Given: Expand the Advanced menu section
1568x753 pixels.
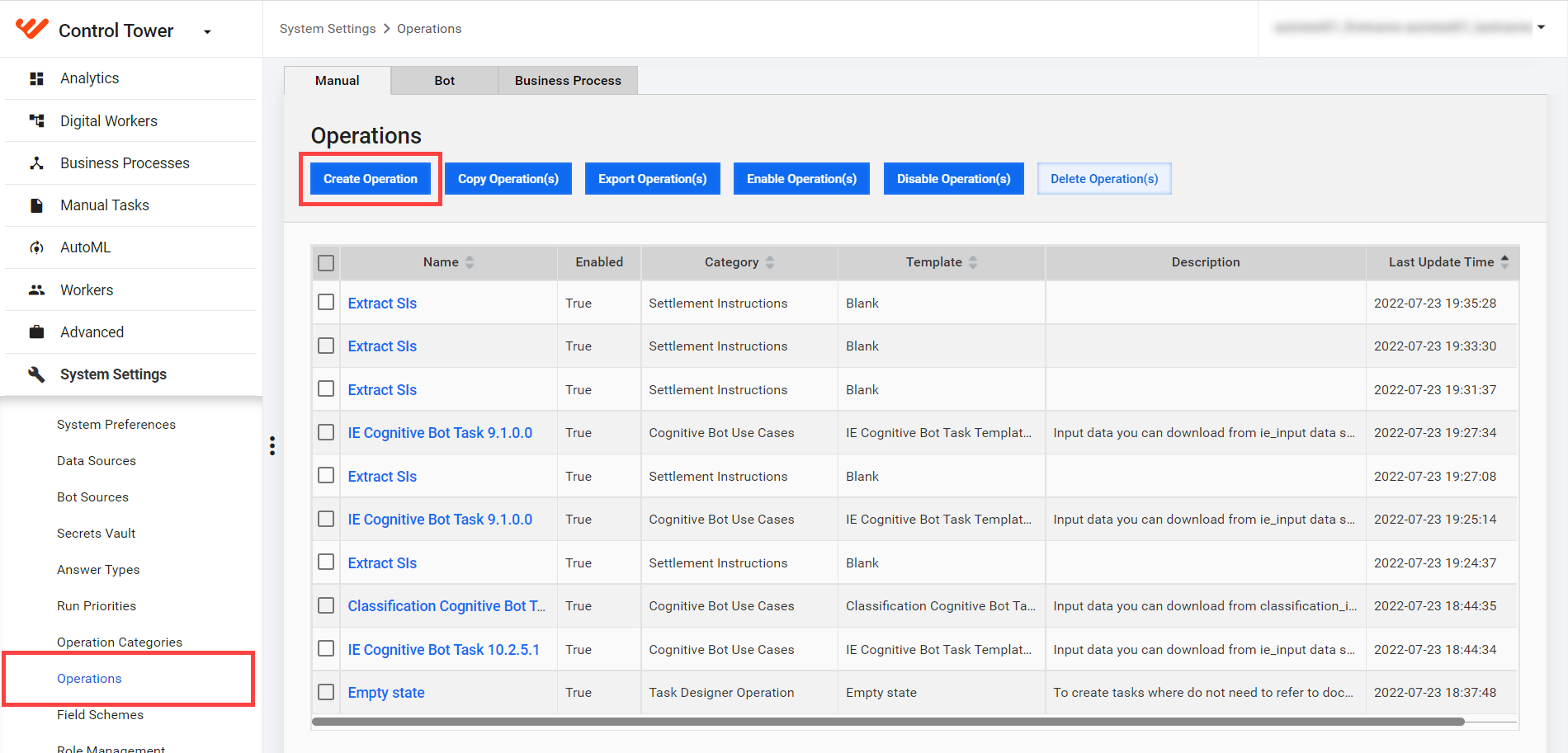Looking at the screenshot, I should (x=130, y=332).
